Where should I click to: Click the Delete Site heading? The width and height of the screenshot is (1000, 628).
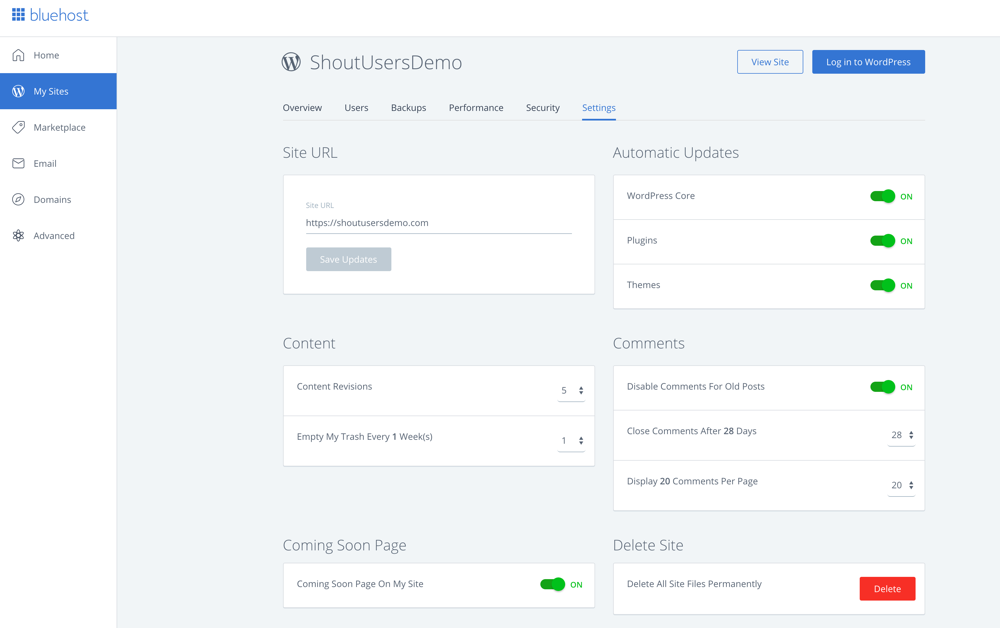pos(648,545)
